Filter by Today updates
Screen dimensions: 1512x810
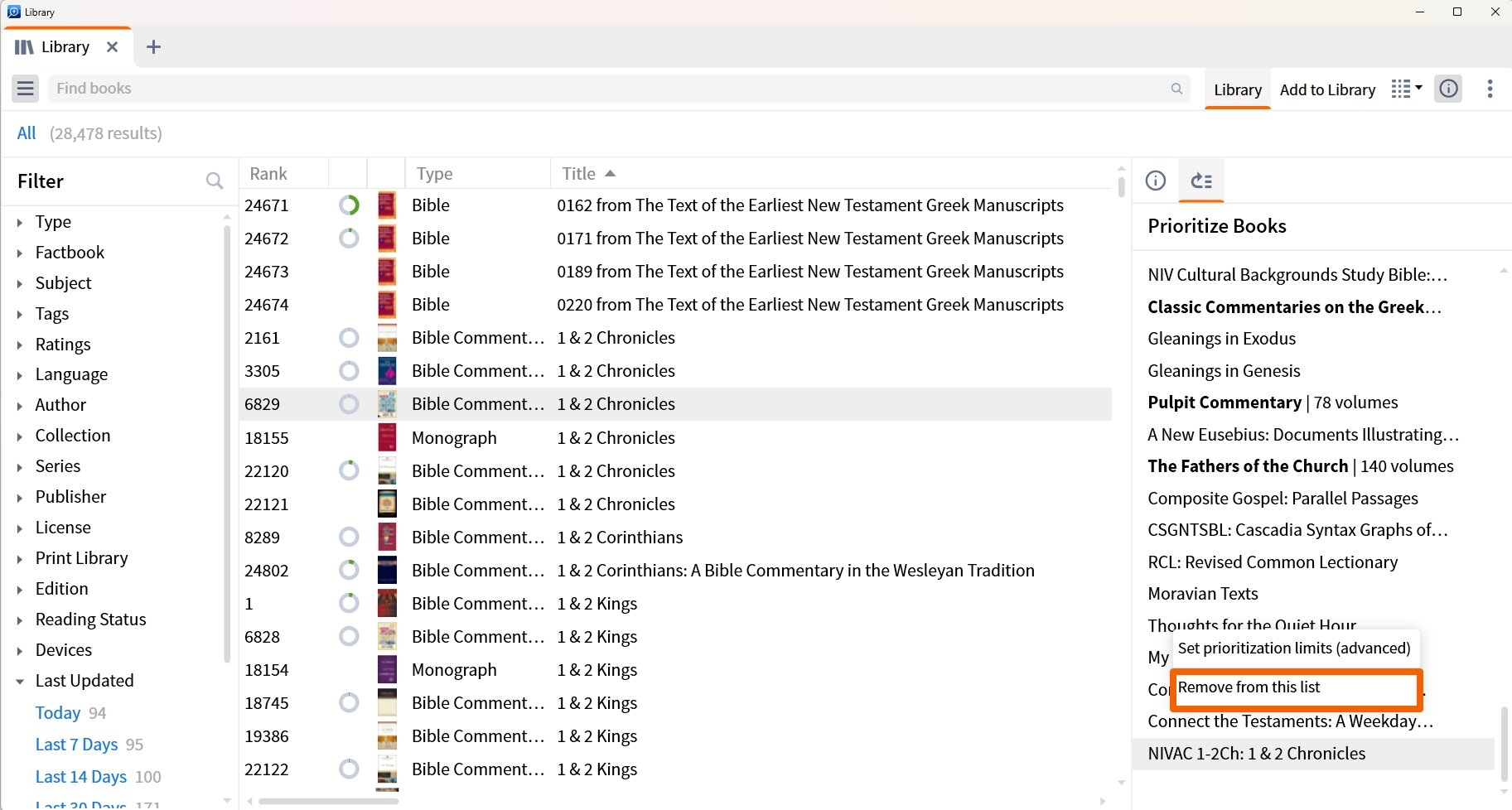click(x=58, y=713)
